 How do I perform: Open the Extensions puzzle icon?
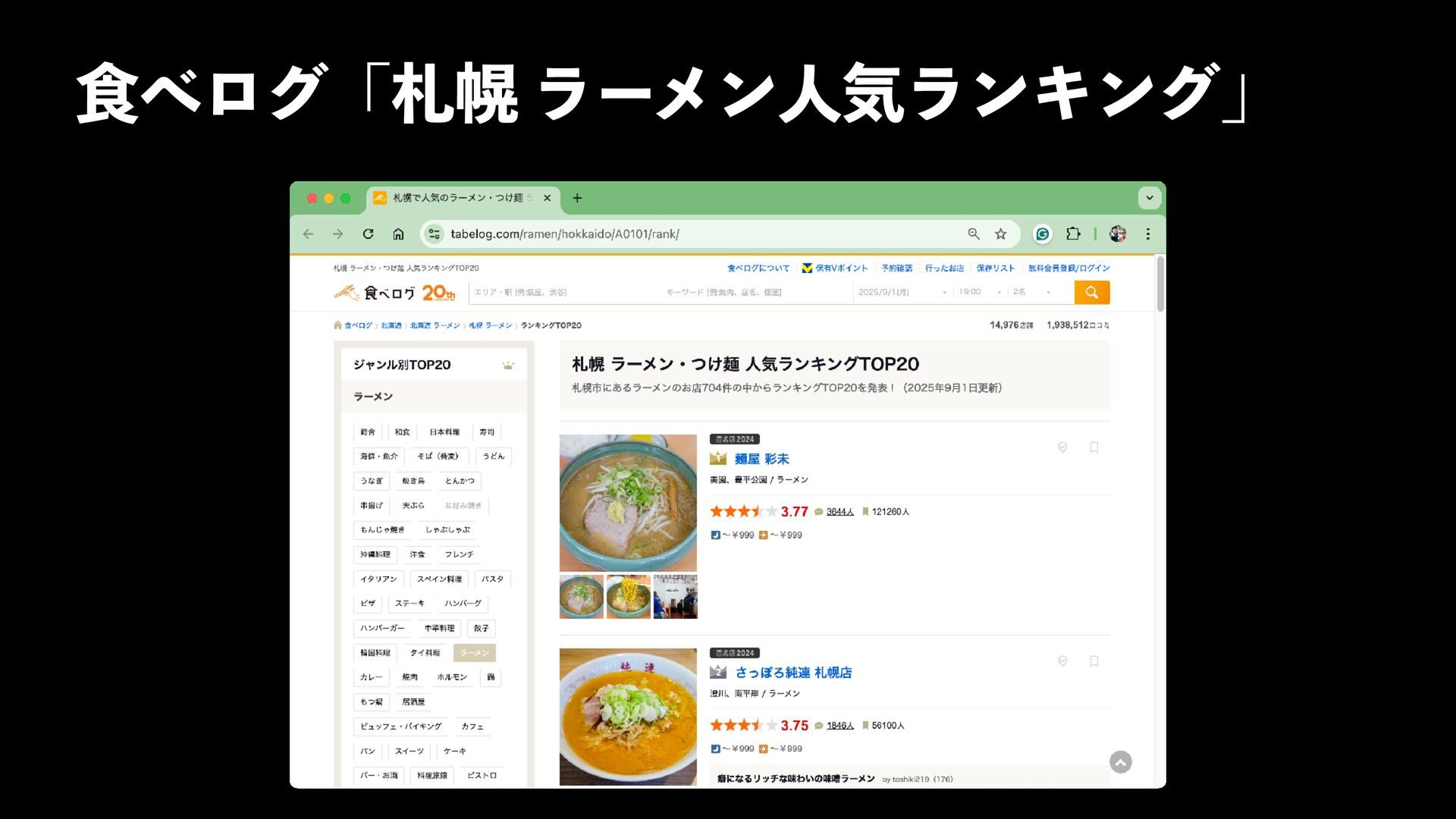coord(1073,234)
